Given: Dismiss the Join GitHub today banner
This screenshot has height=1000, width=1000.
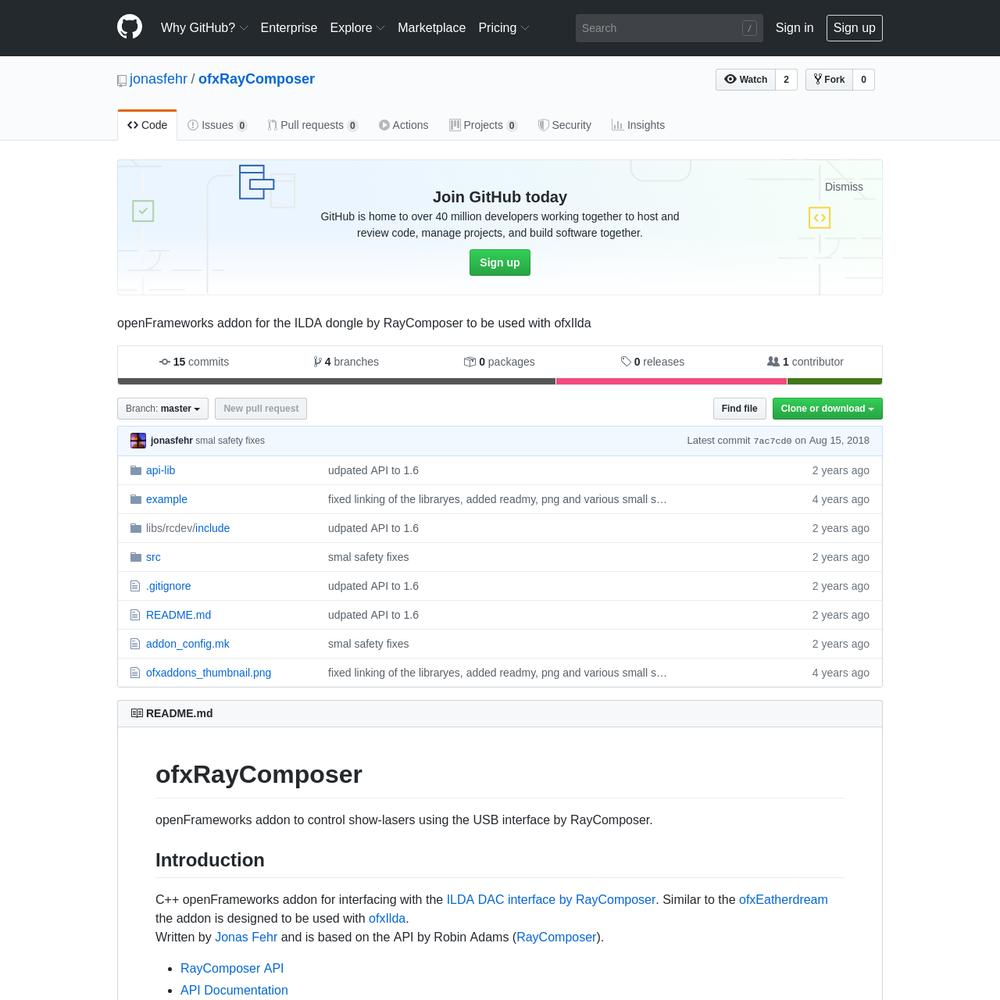Looking at the screenshot, I should coord(844,187).
